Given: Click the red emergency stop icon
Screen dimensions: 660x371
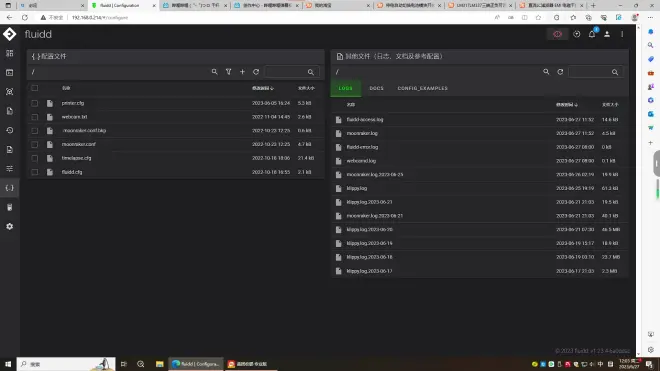Looking at the screenshot, I should (557, 34).
